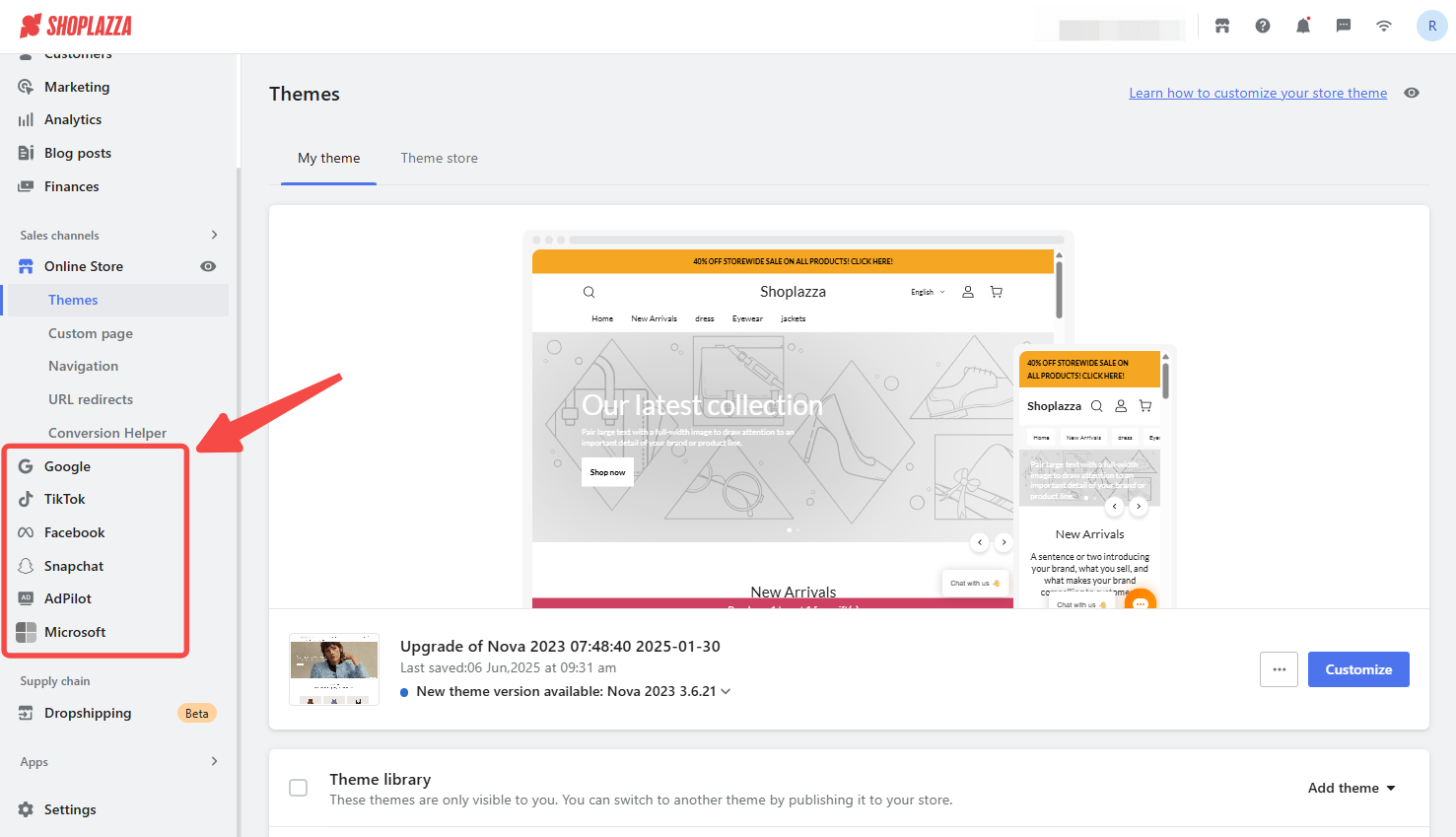The height and width of the screenshot is (837, 1456).
Task: Switch to the Theme store tab
Action: click(439, 158)
